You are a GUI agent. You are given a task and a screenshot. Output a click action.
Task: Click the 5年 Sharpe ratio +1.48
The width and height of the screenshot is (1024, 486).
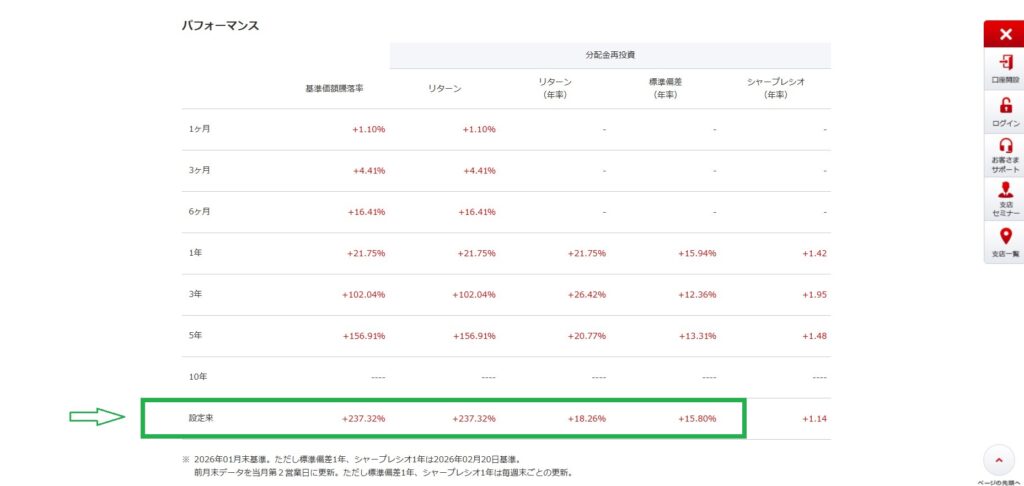(x=814, y=336)
